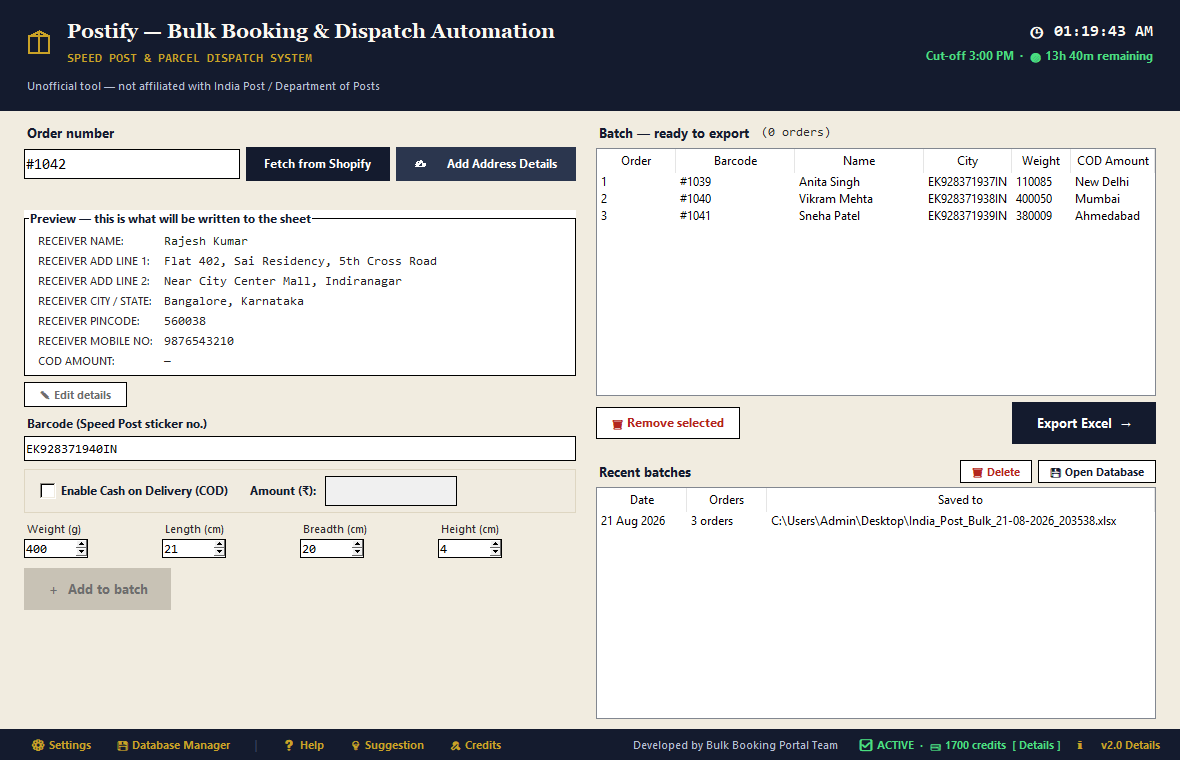Increase Breadth (cm) with up arrow
1180x760 pixels.
tap(357, 545)
